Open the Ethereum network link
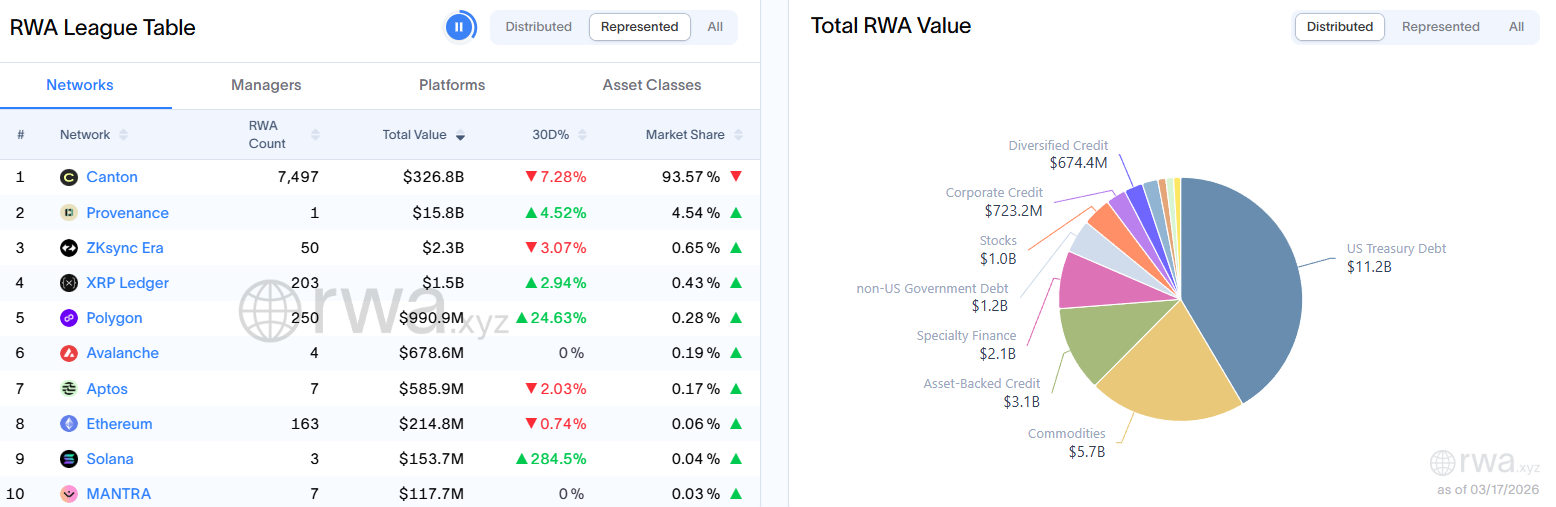Image resolution: width=1556 pixels, height=507 pixels. coord(120,424)
